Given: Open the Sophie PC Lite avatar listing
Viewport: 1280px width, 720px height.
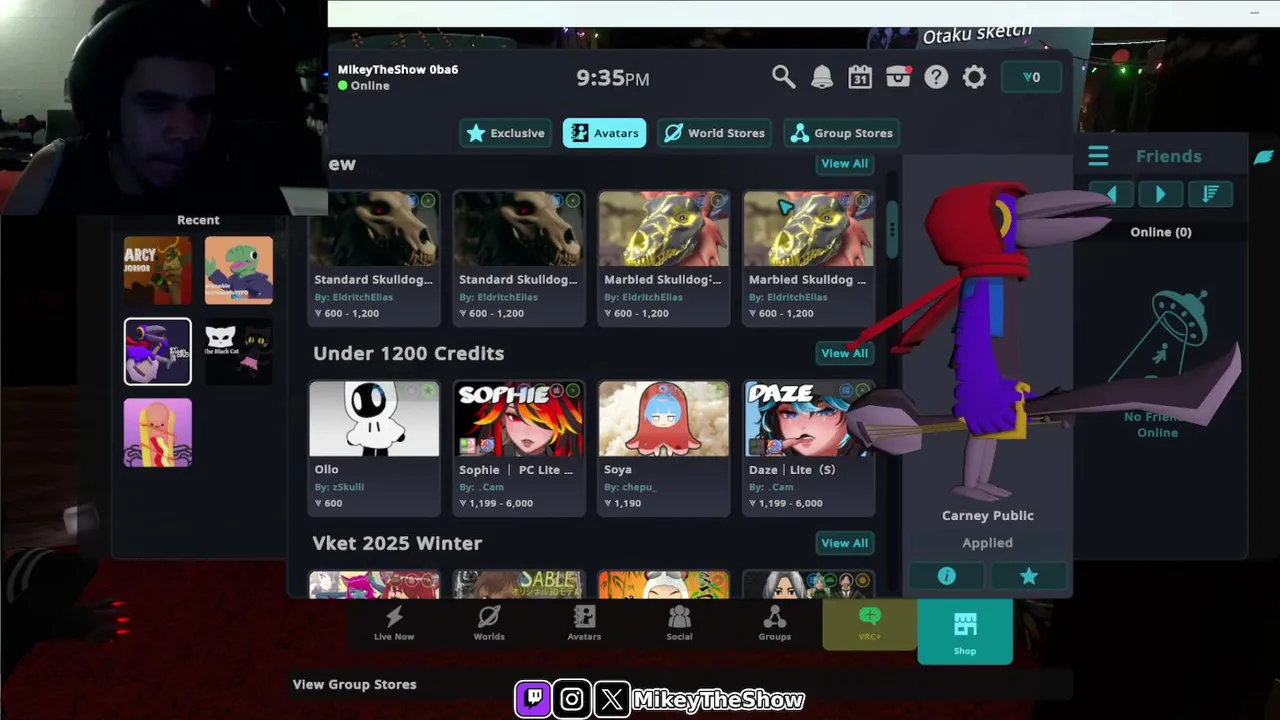Looking at the screenshot, I should 519,448.
